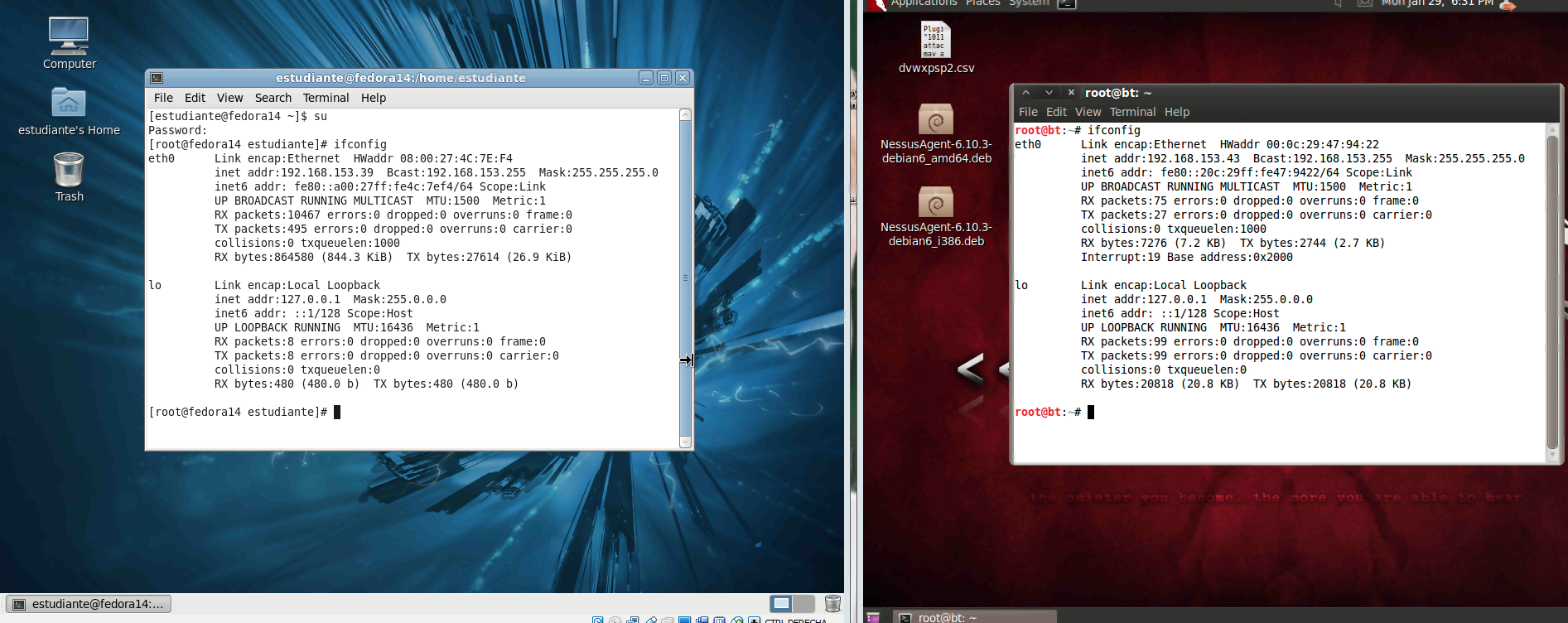The height and width of the screenshot is (623, 1568).
Task: Launch terminal from BackTrack top panel icon
Action: tap(1067, 4)
